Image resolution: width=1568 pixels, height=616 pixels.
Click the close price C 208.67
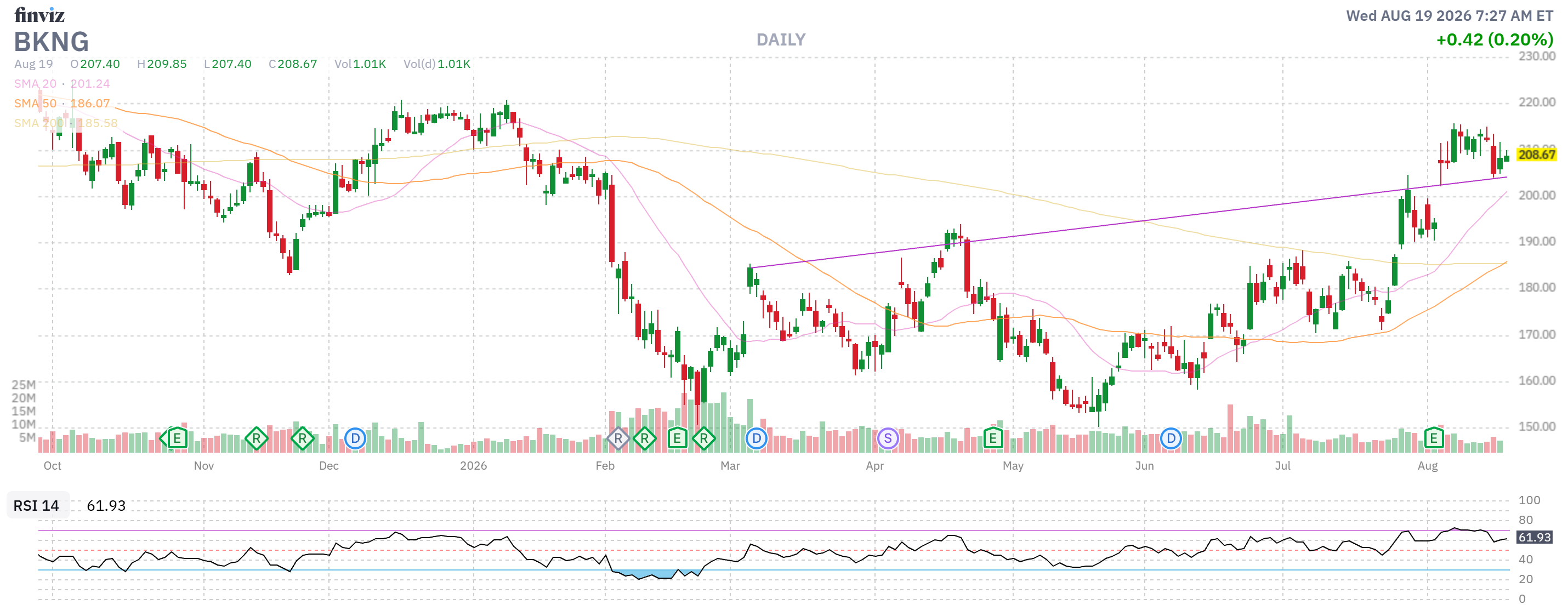coord(293,64)
